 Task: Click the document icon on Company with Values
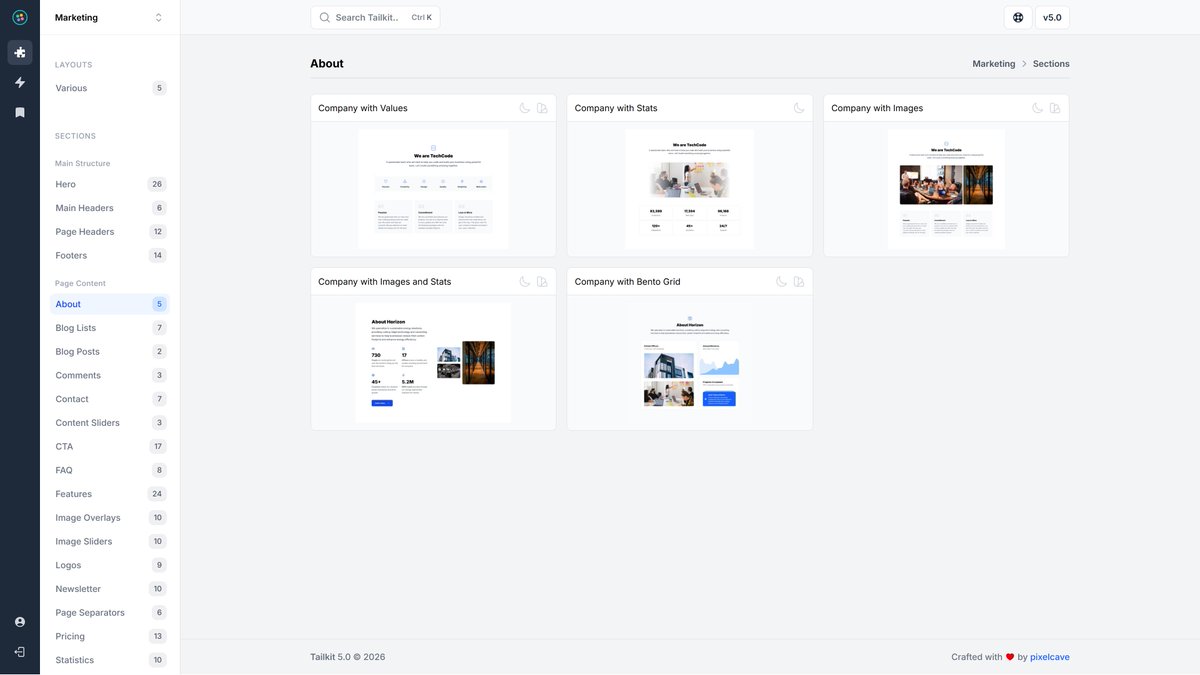(x=542, y=108)
